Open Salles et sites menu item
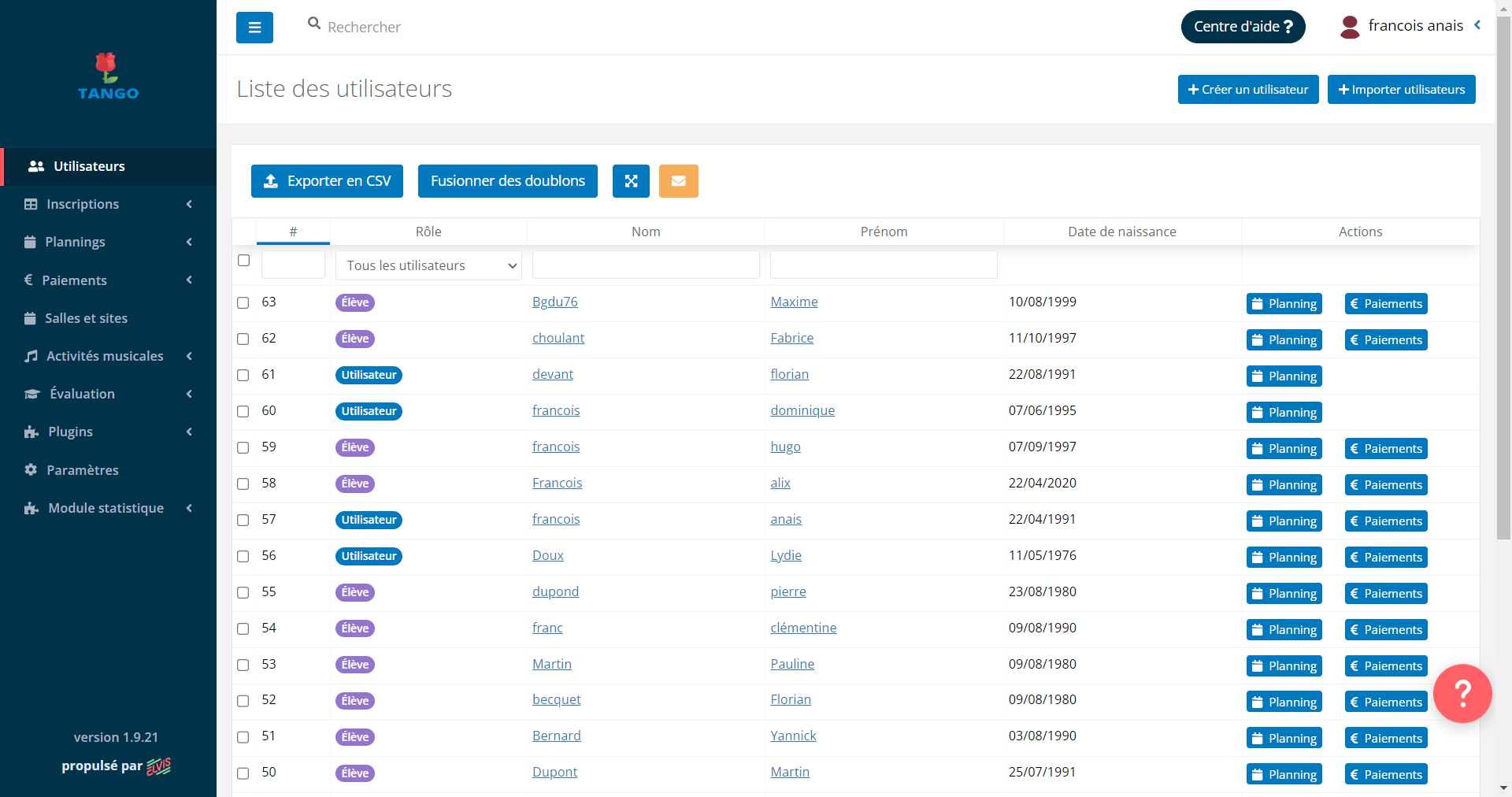Viewport: 1512px width, 797px height. tap(86, 318)
